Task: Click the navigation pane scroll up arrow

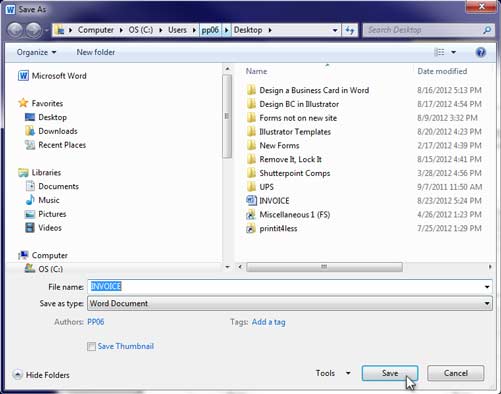Action: (227, 69)
